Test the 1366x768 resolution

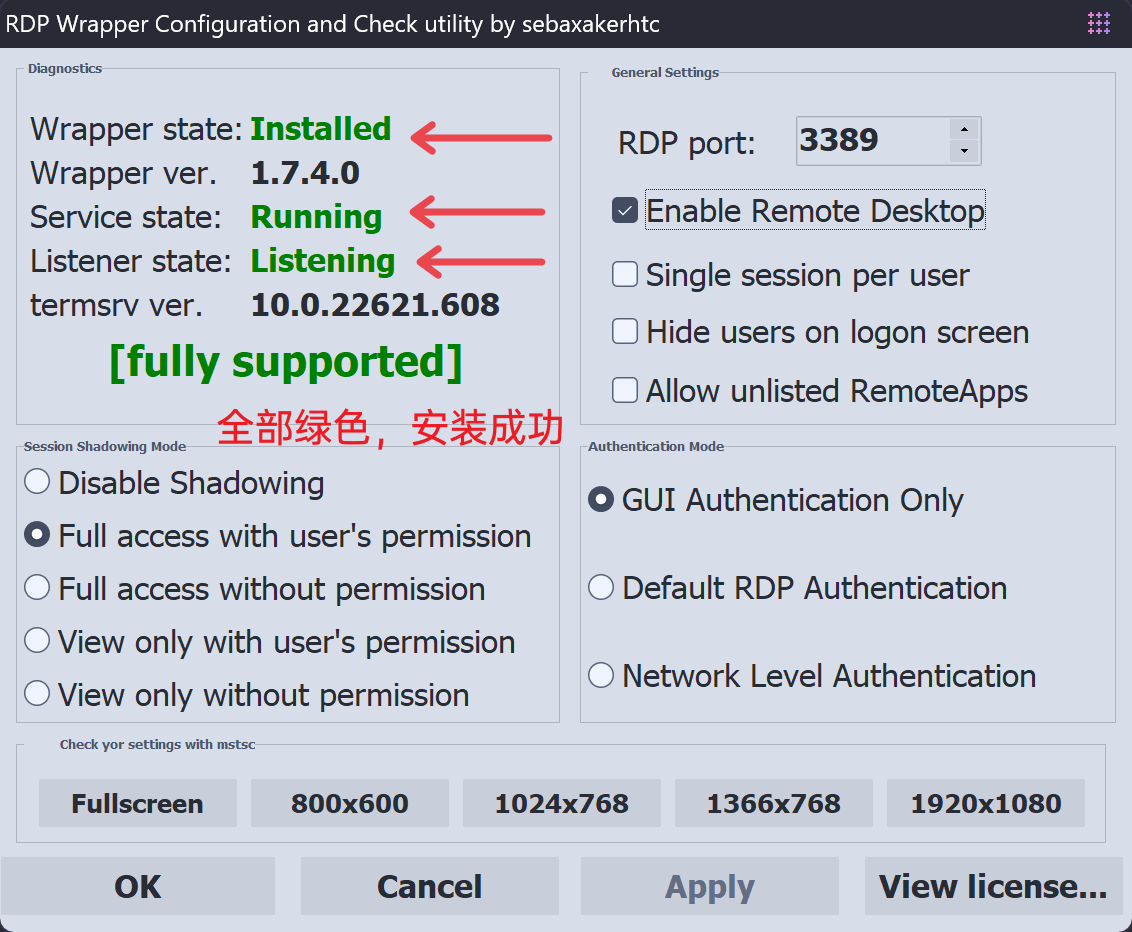coord(774,804)
